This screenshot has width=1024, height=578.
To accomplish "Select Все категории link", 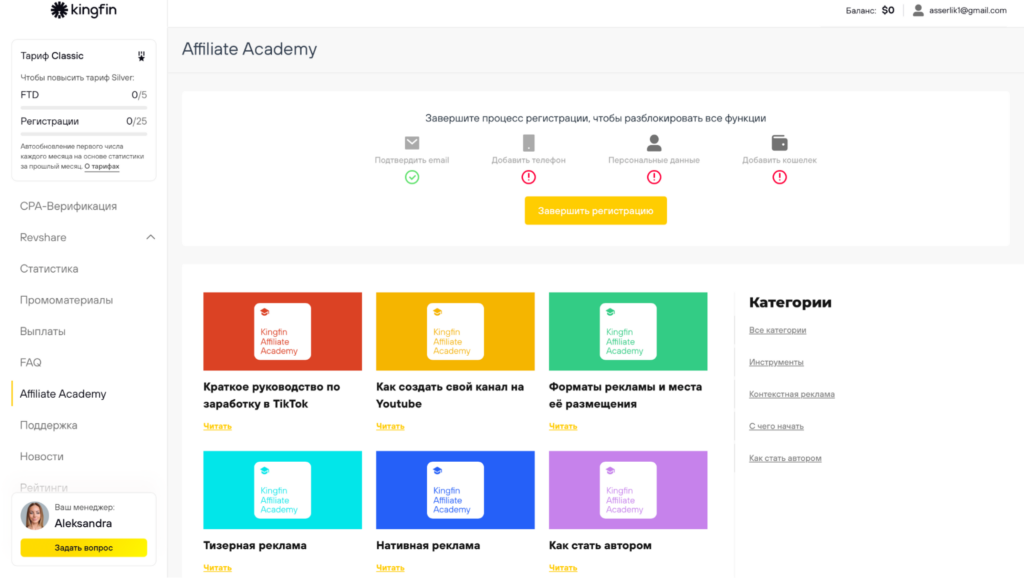I will pos(777,330).
